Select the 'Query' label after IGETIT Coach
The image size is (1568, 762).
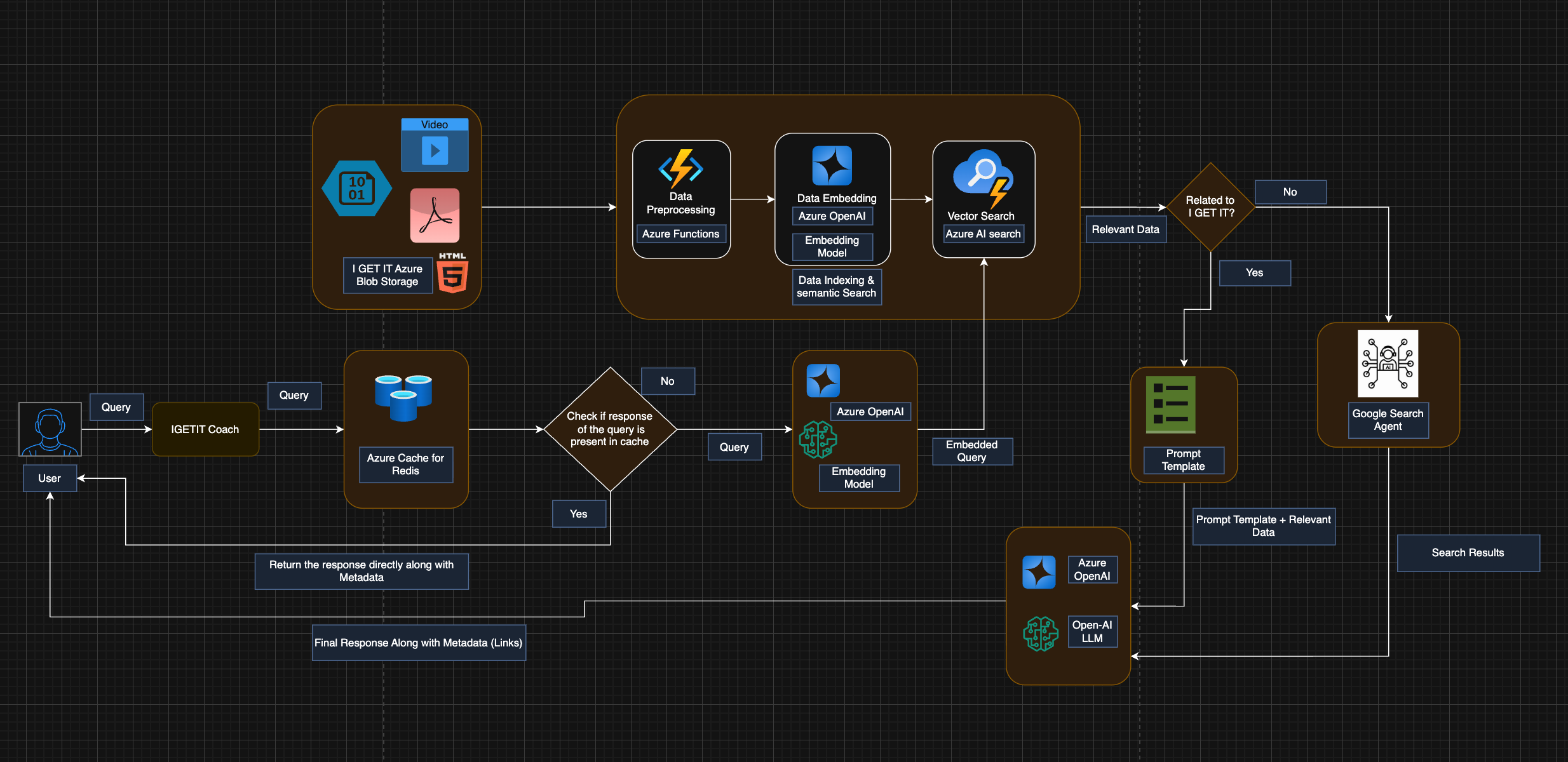pyautogui.click(x=294, y=395)
